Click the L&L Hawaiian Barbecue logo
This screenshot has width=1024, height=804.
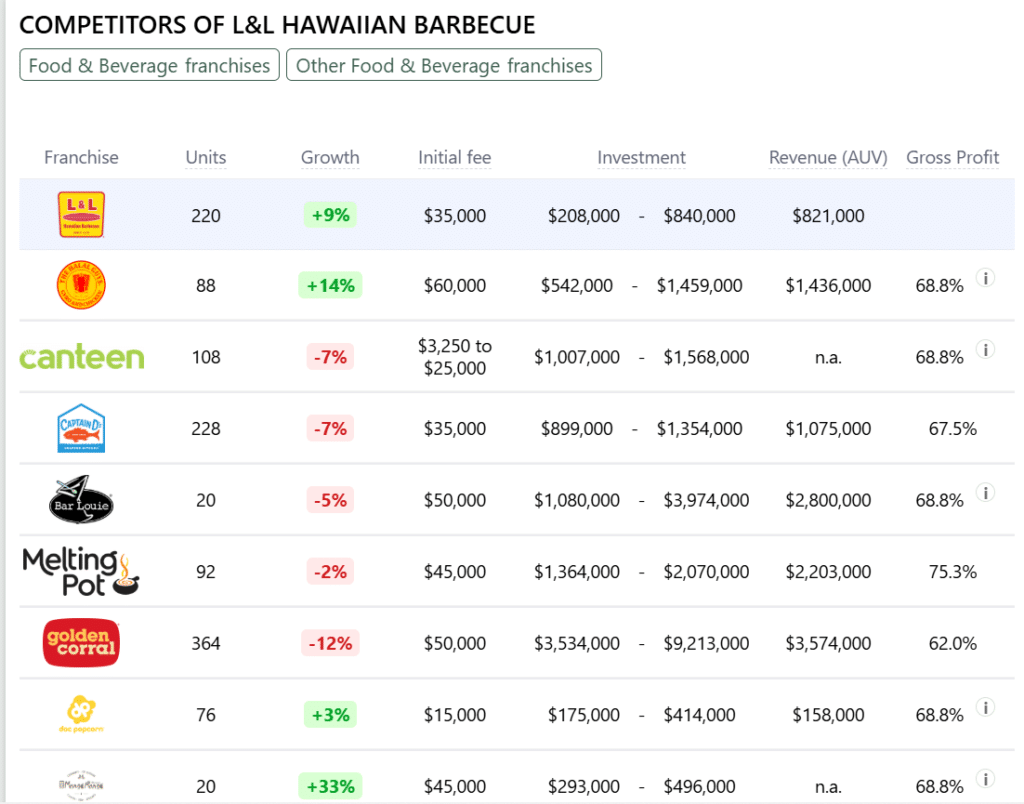coord(81,214)
